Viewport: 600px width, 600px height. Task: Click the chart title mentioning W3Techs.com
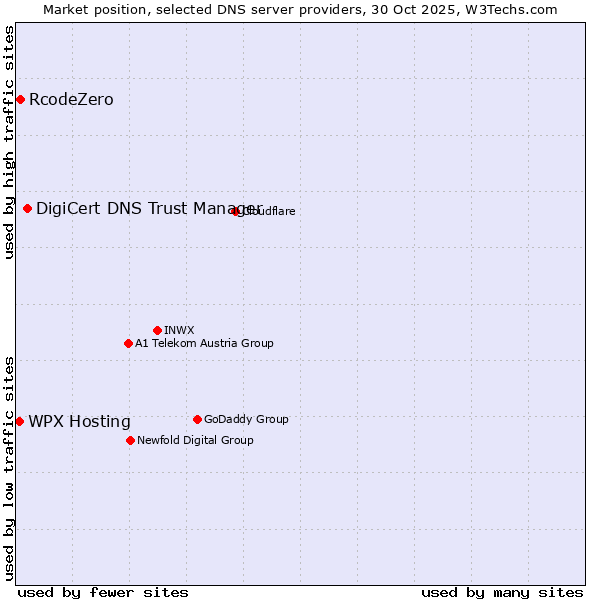[300, 9]
